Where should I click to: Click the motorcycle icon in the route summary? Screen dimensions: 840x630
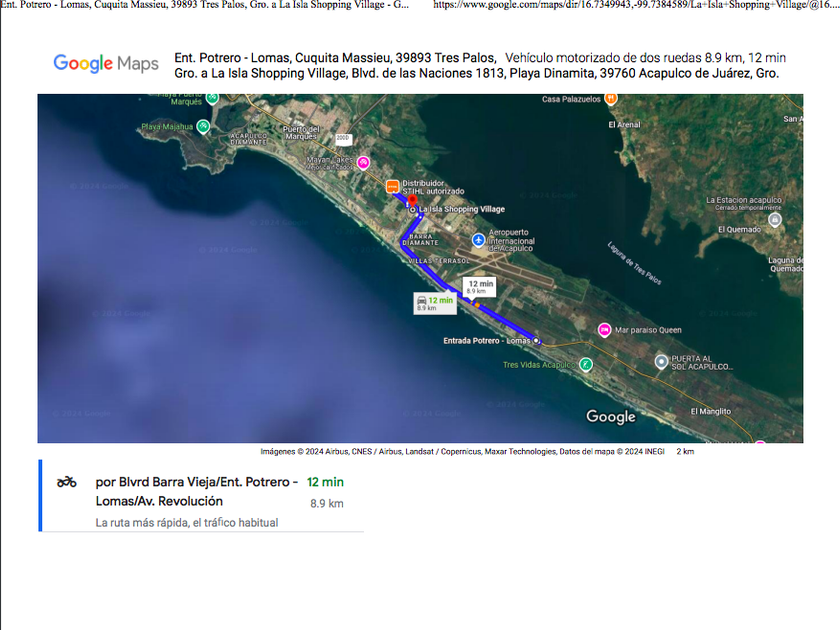point(66,482)
